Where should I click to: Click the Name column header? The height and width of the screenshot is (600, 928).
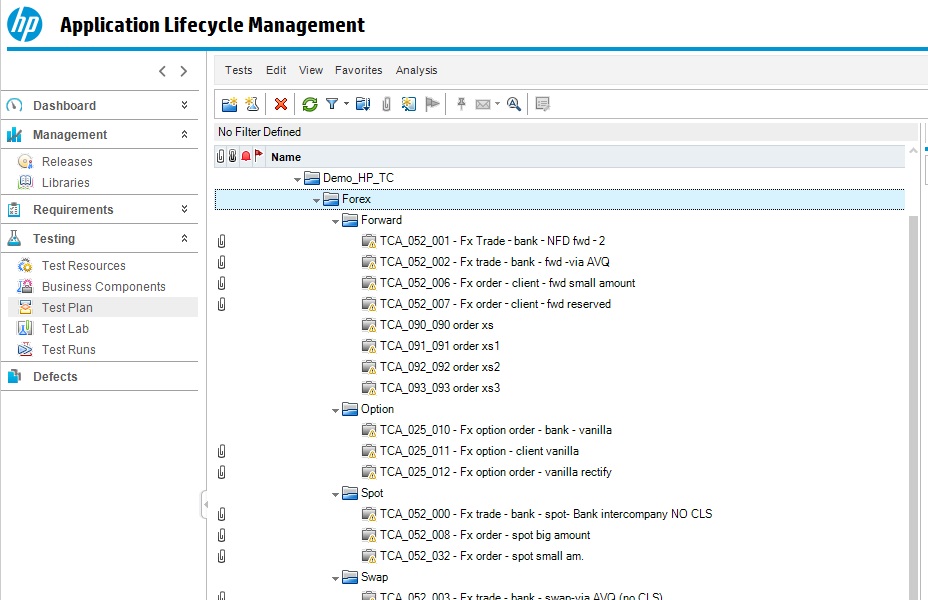tap(286, 157)
